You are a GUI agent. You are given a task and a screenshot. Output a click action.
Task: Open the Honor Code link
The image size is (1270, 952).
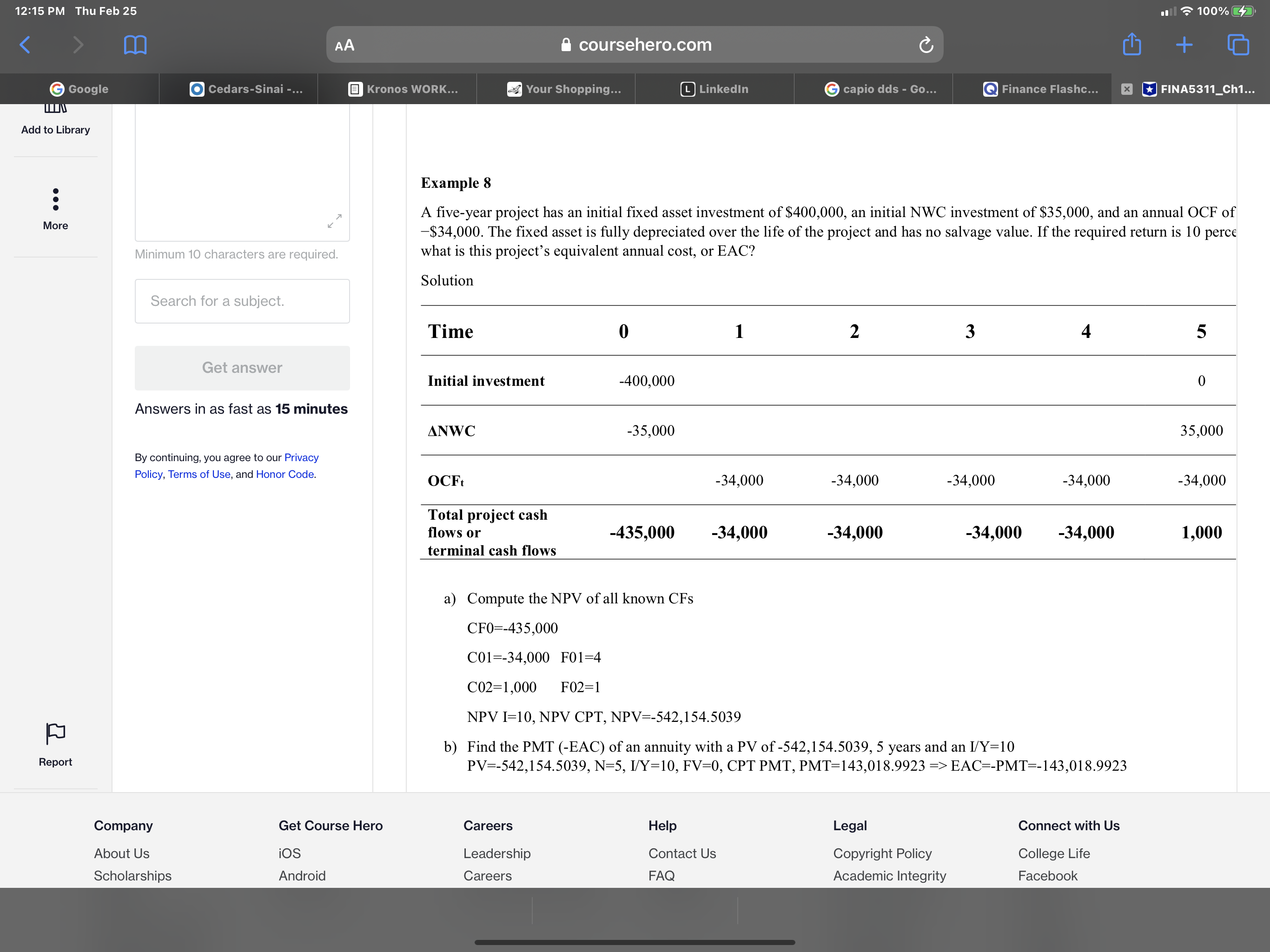coord(285,474)
